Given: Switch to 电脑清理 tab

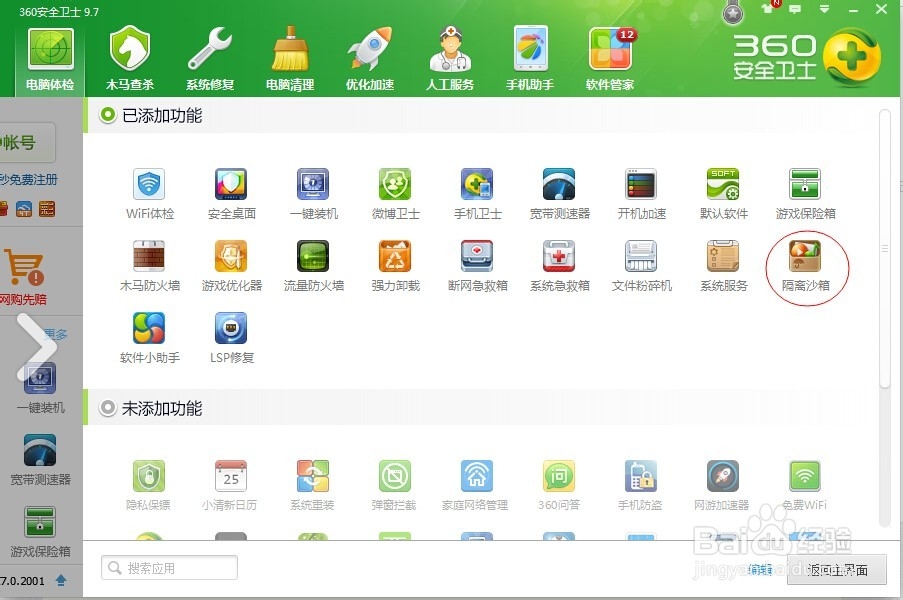Looking at the screenshot, I should (x=290, y=59).
